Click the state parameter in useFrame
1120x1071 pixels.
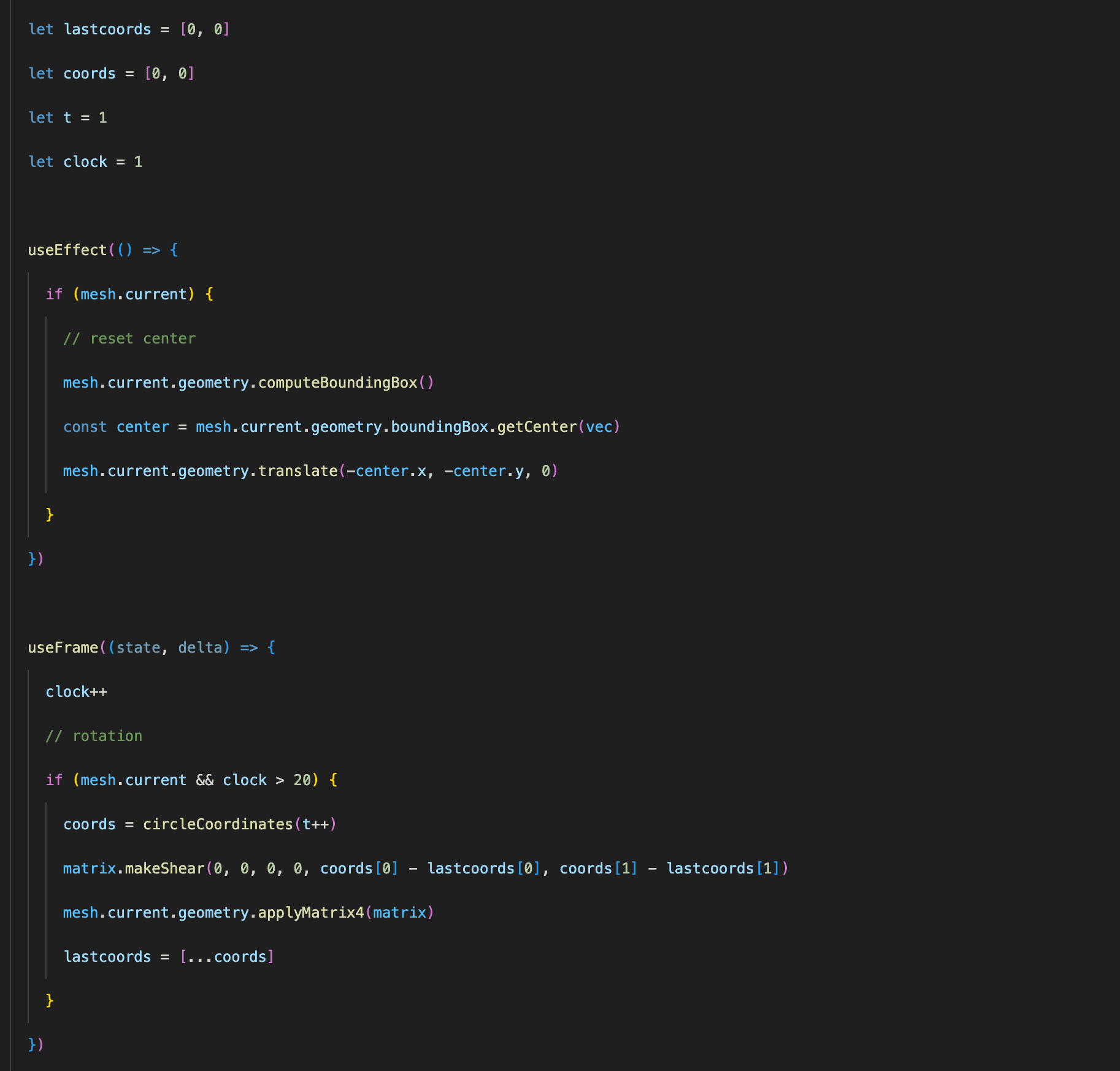point(138,648)
